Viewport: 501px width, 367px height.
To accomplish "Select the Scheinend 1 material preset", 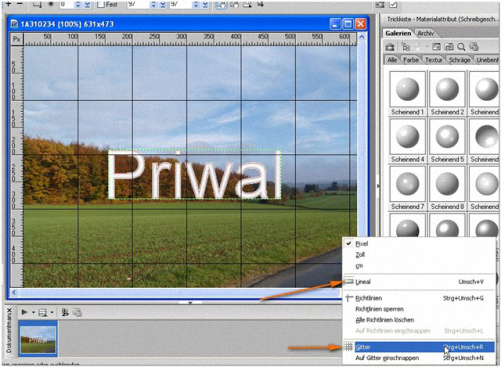I will coord(407,93).
